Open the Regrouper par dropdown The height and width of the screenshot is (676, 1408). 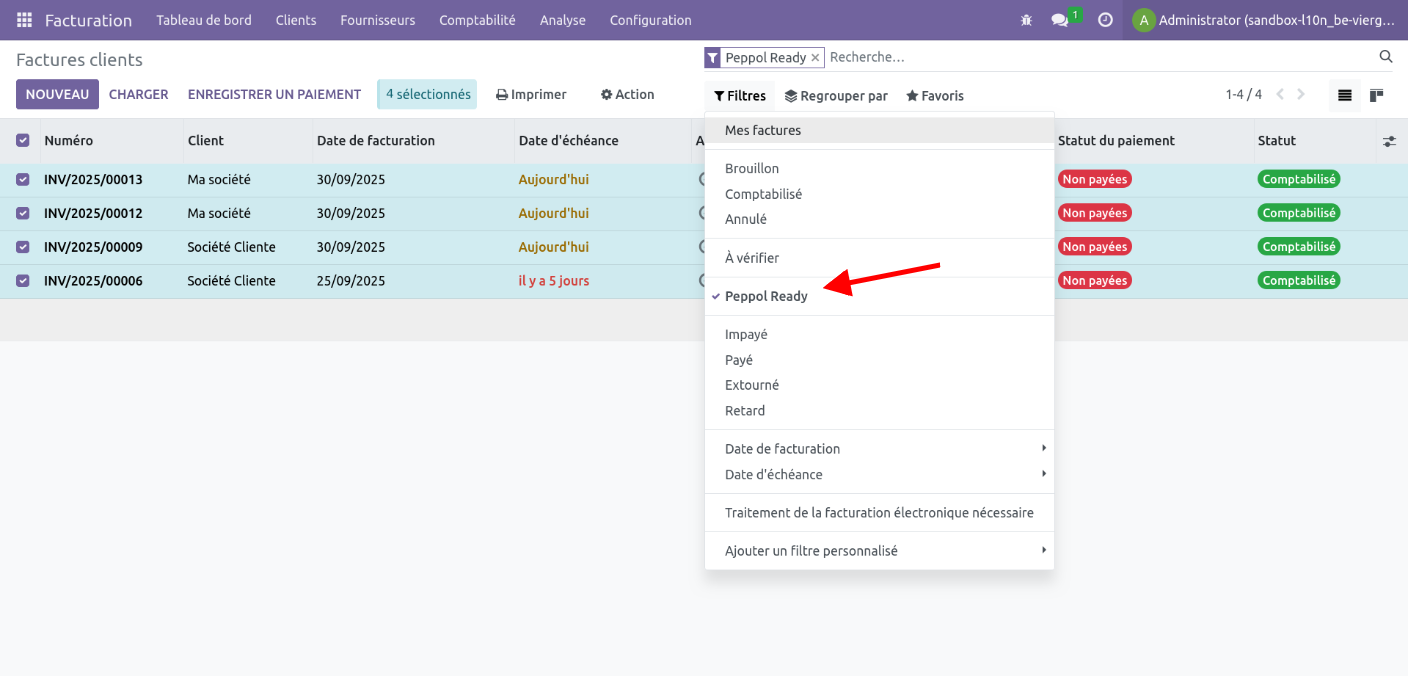pyautogui.click(x=836, y=96)
